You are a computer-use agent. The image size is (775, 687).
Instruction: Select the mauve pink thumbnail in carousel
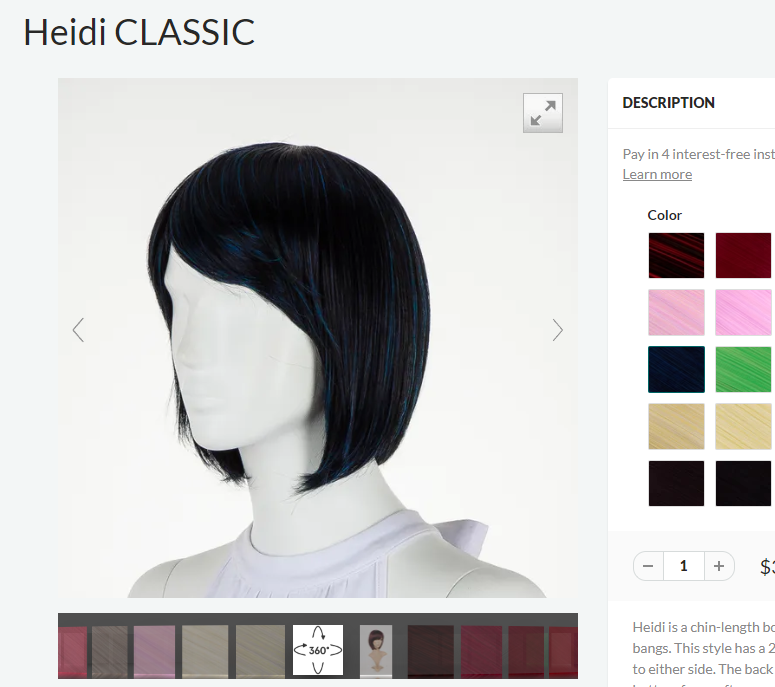(154, 650)
